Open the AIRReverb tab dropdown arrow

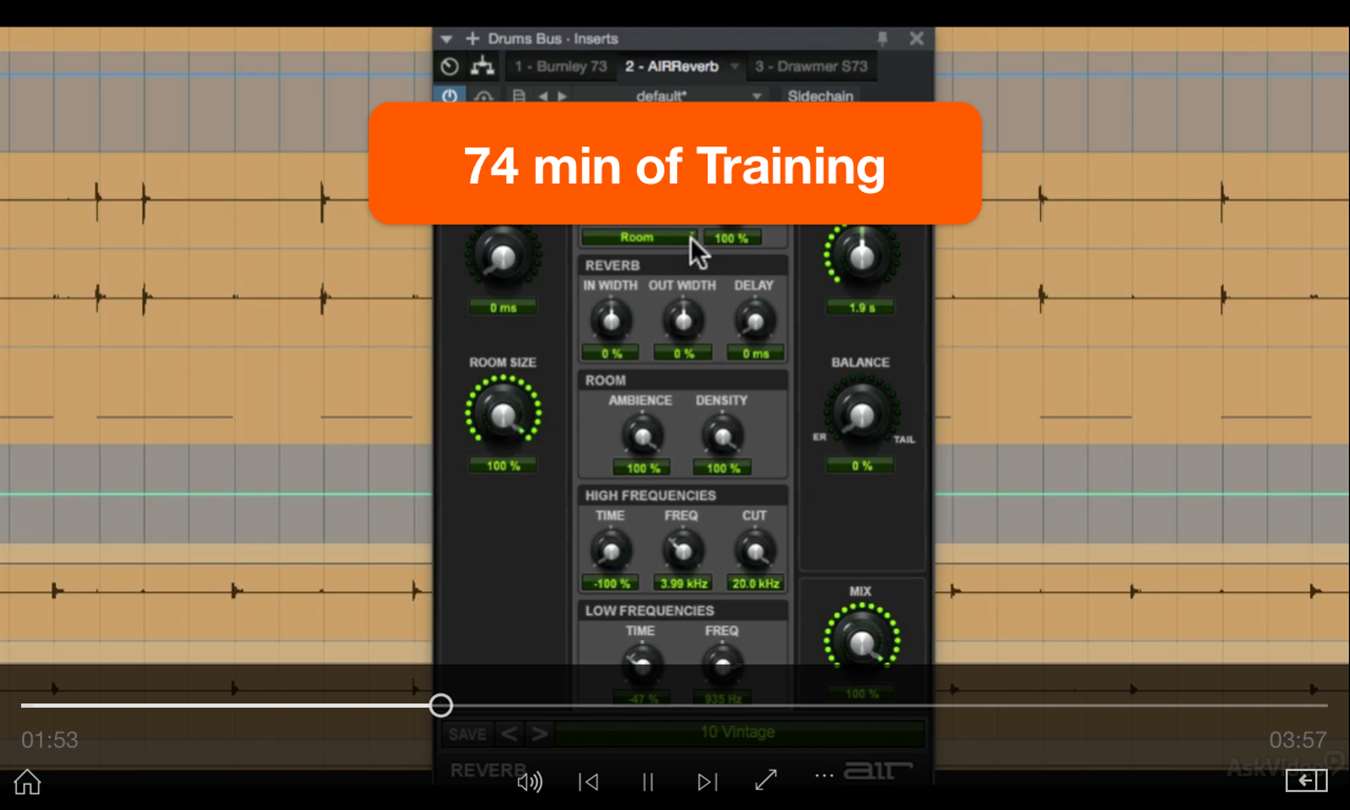click(x=734, y=67)
